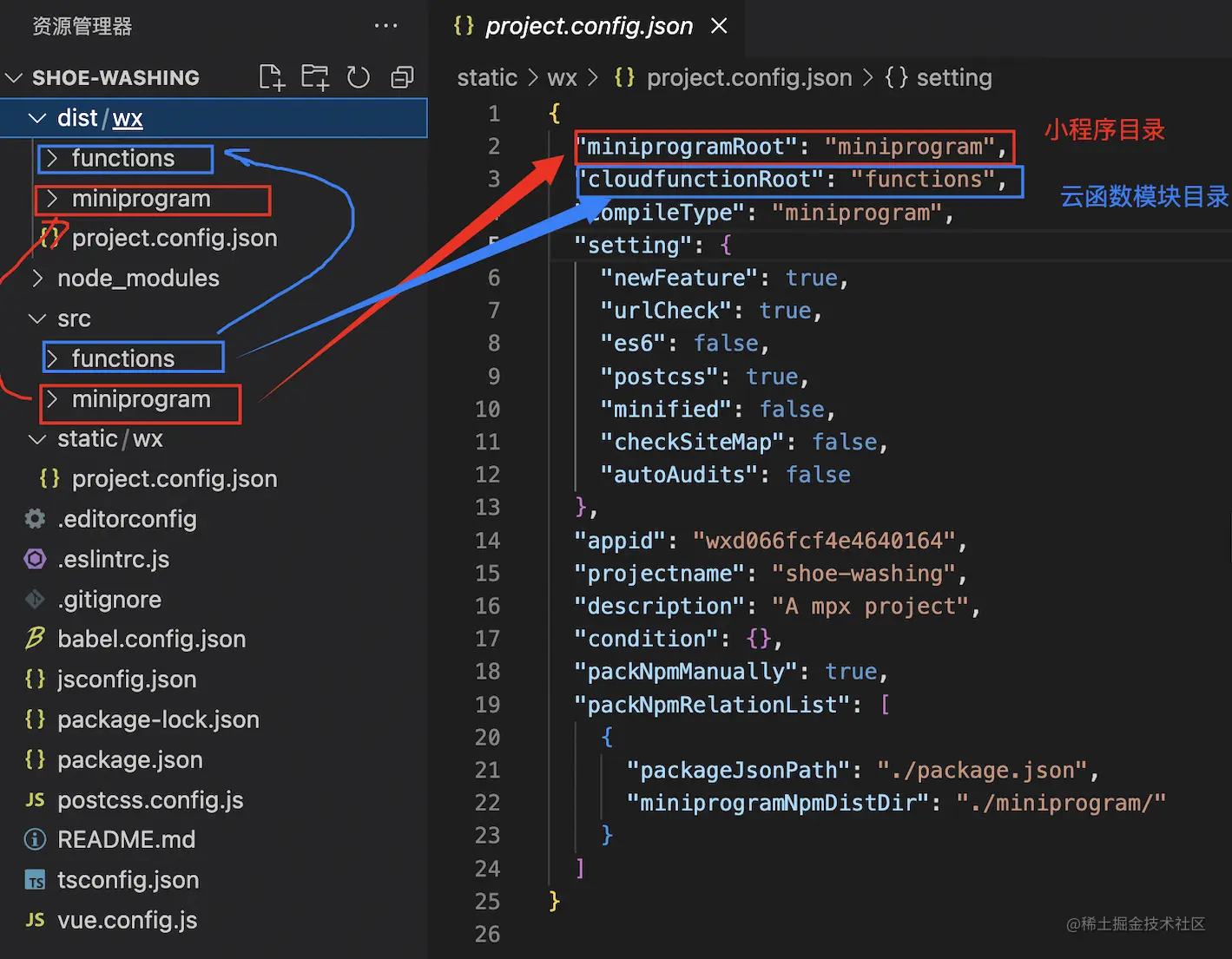The image size is (1232, 959).
Task: Click the git icon beside .gitignore
Action: coord(35,599)
